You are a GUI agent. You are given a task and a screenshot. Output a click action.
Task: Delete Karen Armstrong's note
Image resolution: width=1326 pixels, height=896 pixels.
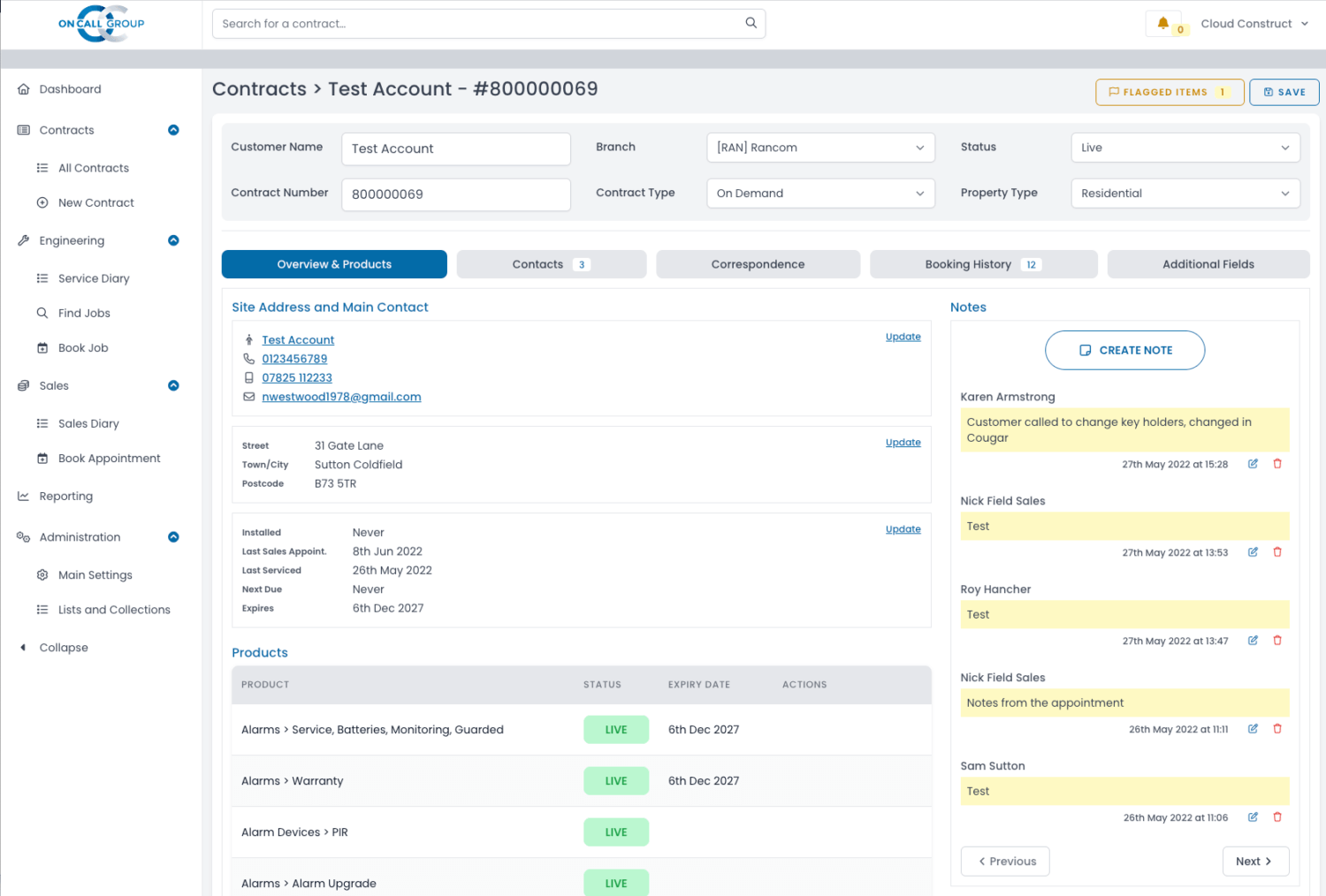tap(1277, 464)
